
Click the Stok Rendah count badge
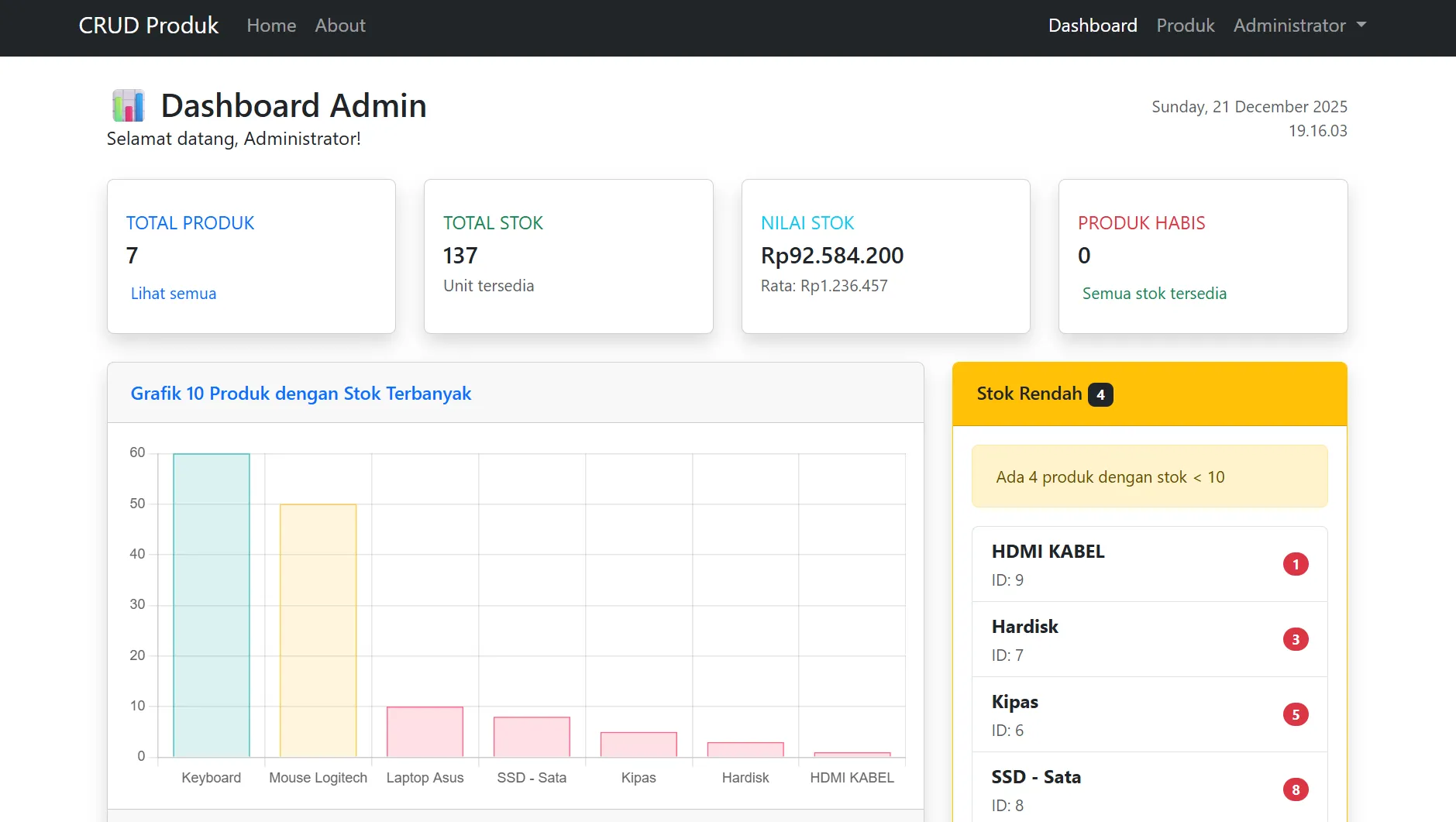click(x=1100, y=394)
